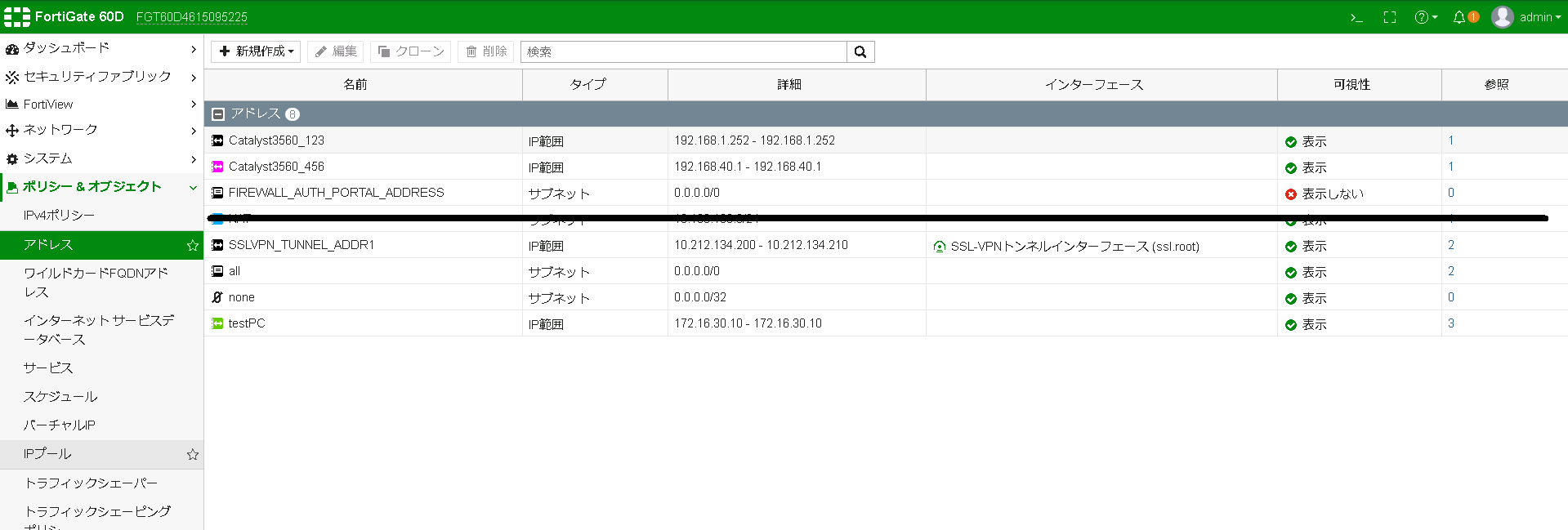Open the admin user menu
Screen dimensions: 1568x530
[1526, 17]
